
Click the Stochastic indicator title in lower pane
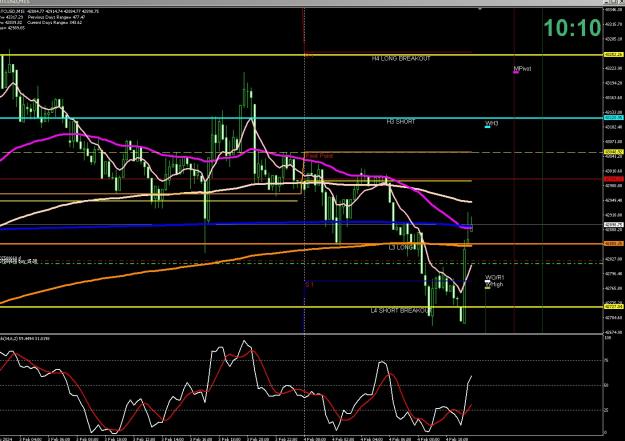coord(25,339)
